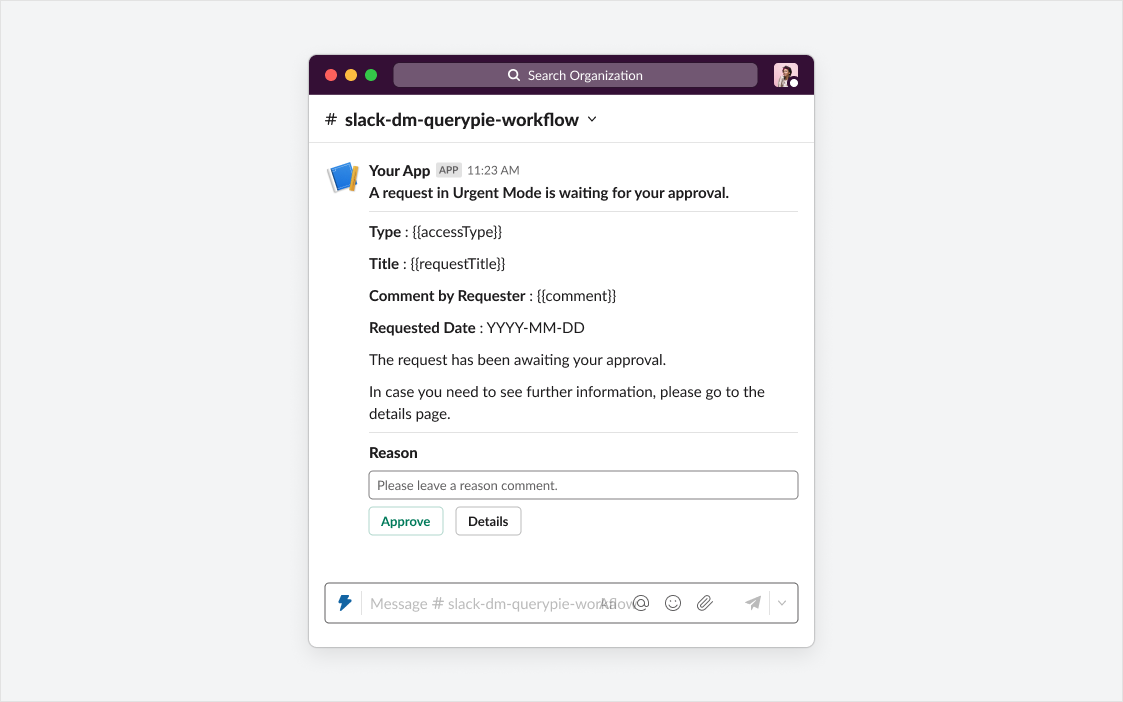This screenshot has height=702, width=1123.
Task: Click the Search Organization bar
Action: coord(575,75)
